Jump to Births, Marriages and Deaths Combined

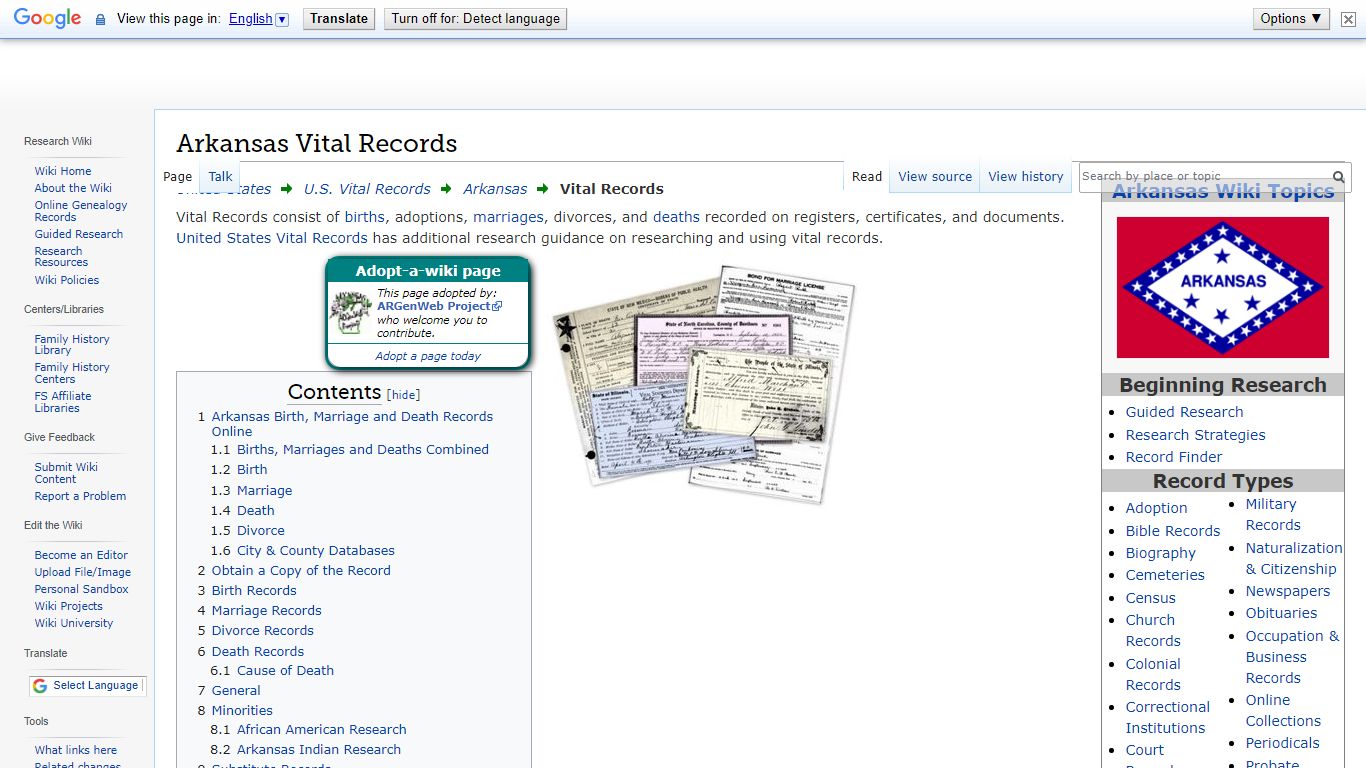pos(363,450)
